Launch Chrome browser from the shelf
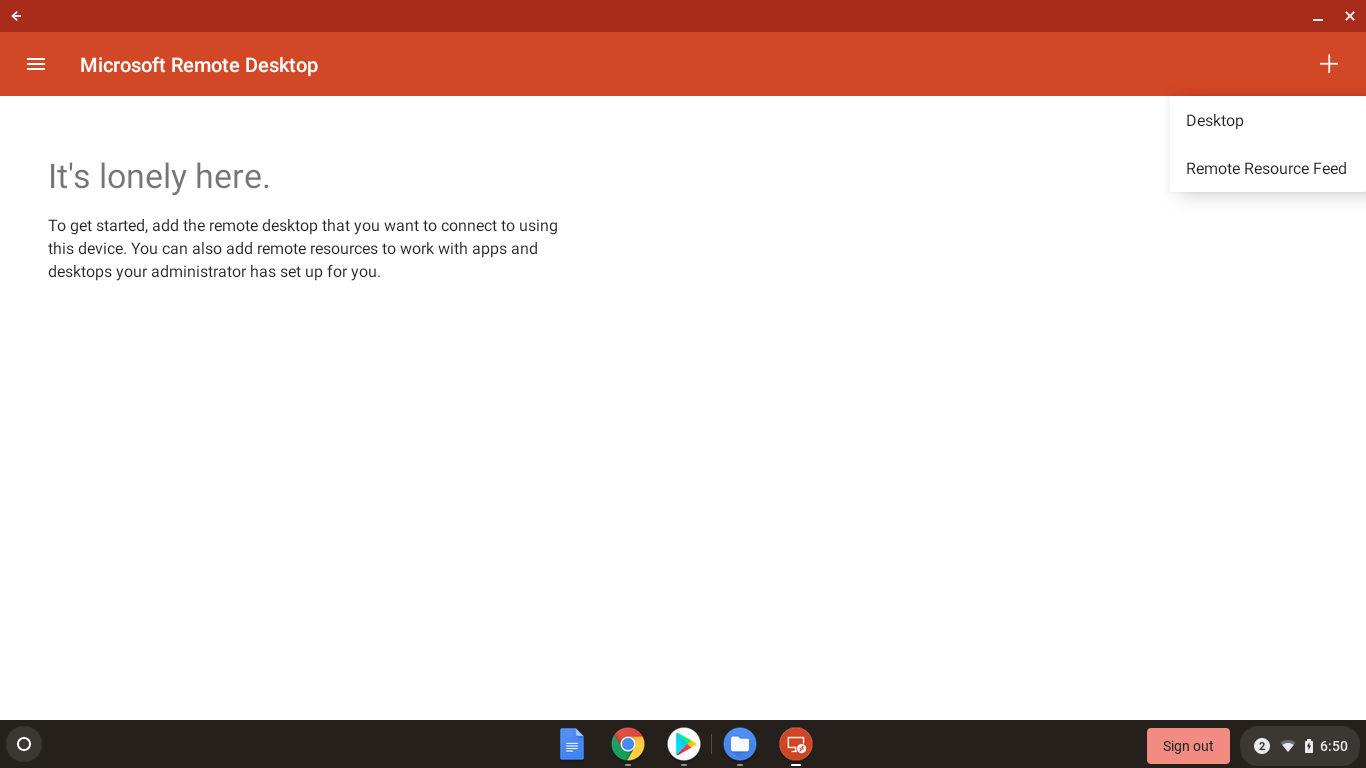This screenshot has height=768, width=1366. tap(628, 744)
